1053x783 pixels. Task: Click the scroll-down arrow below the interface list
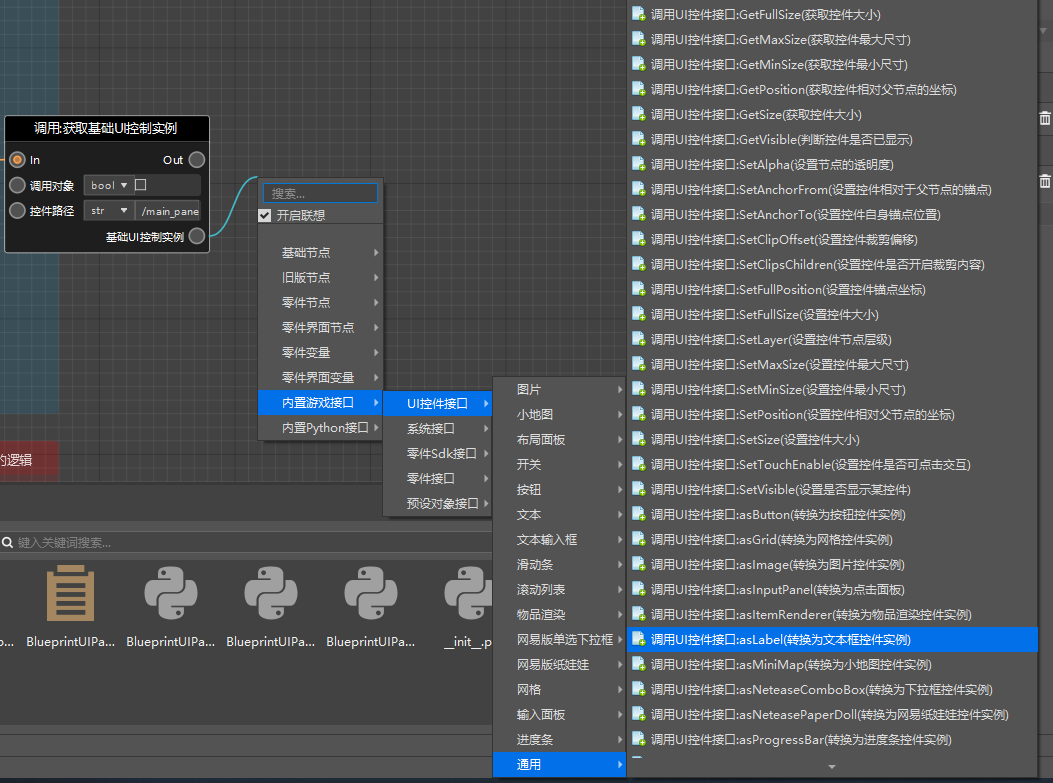click(831, 767)
